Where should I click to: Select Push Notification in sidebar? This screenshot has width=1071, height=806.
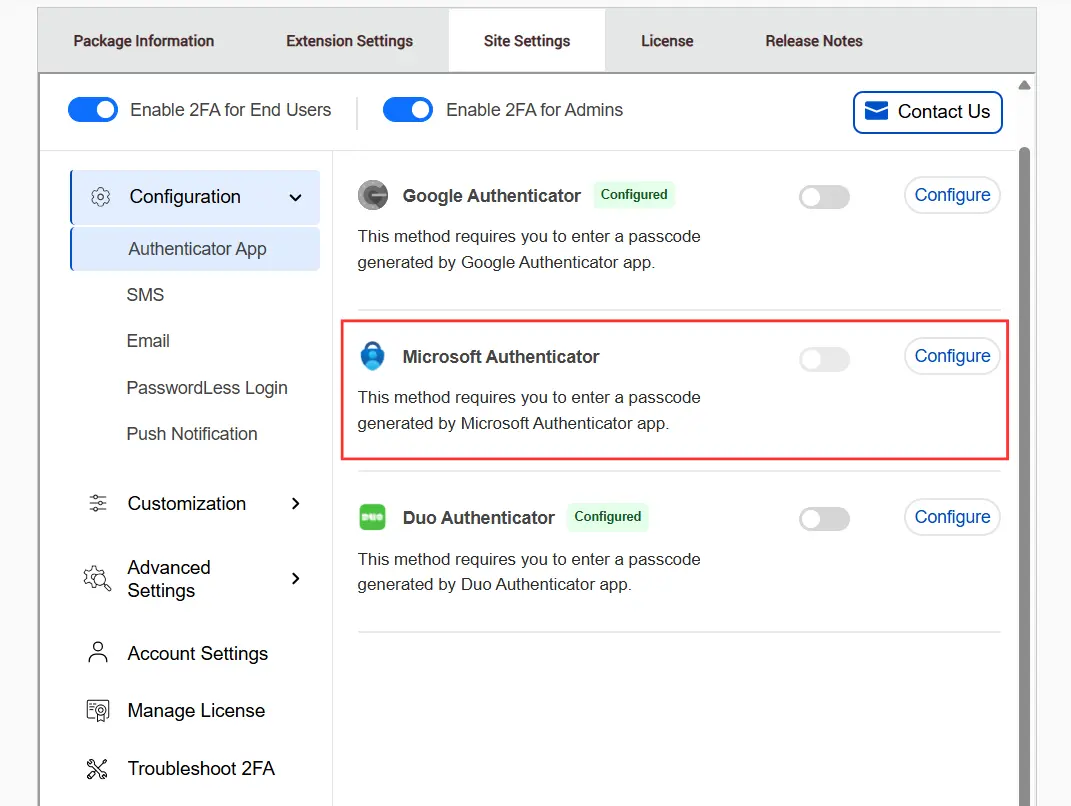pos(192,434)
